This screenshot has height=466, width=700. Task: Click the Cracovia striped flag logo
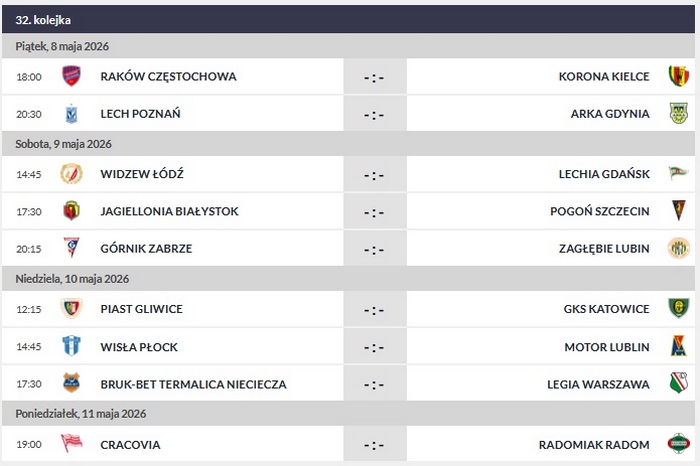pos(71,443)
